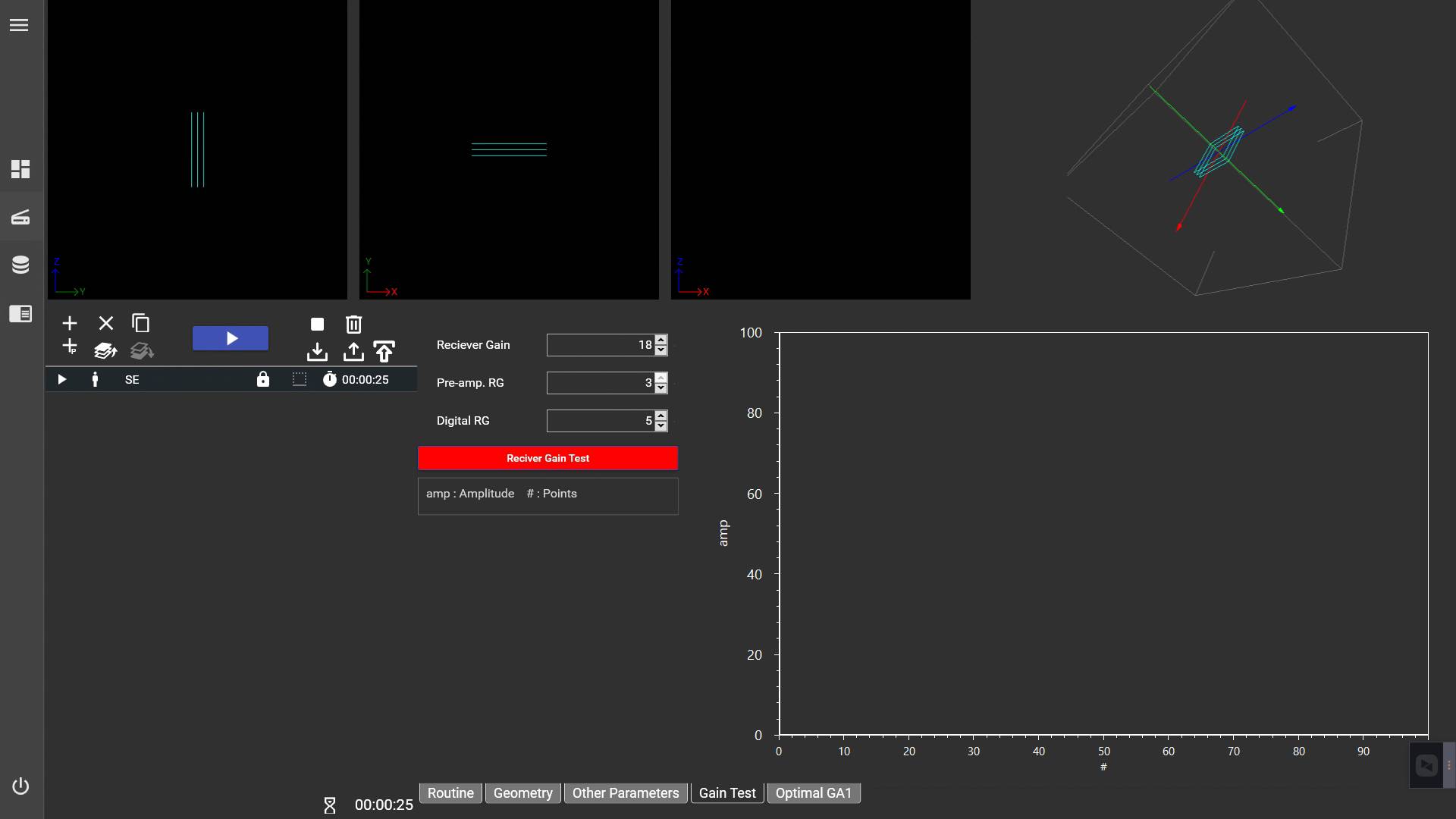This screenshot has height=819, width=1456.
Task: Open the database sidebar icon
Action: (x=20, y=265)
